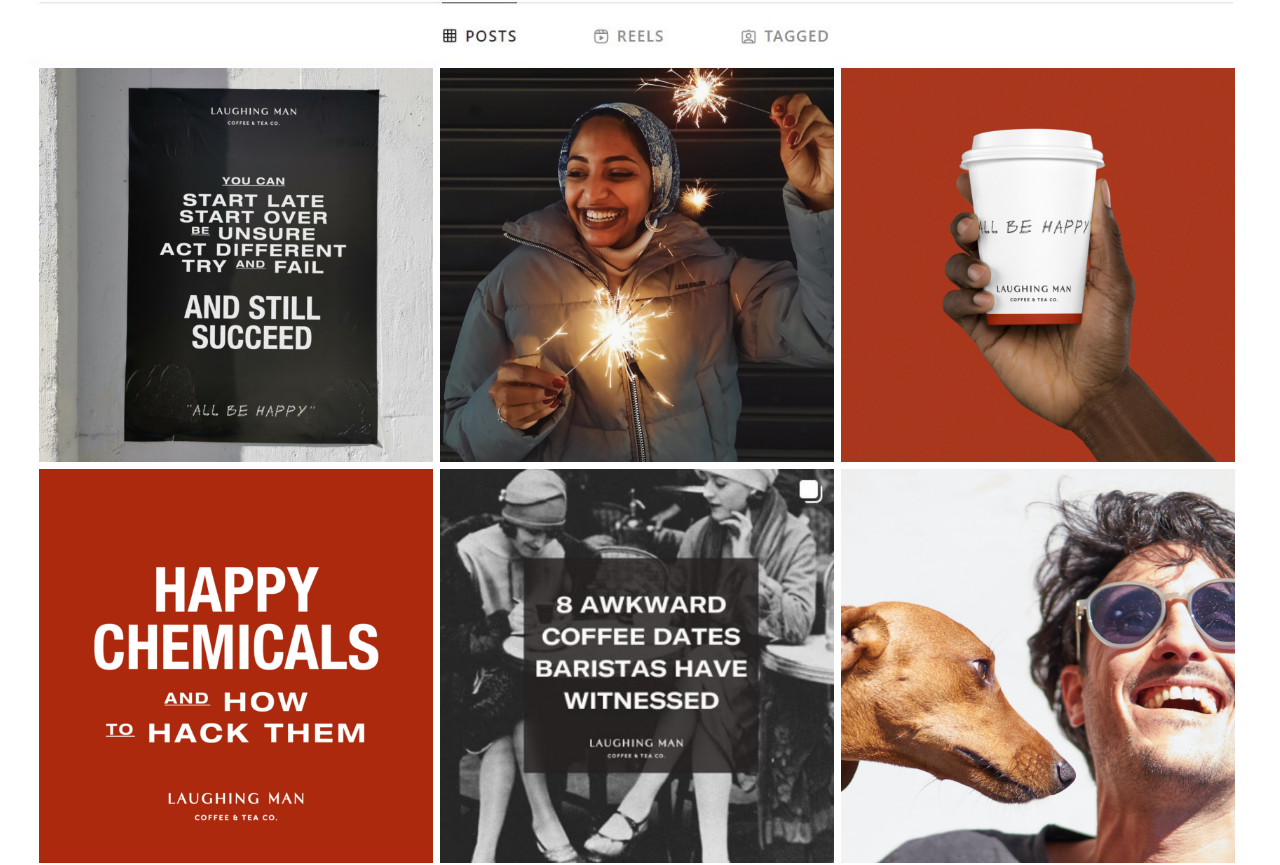Click the Reels video icon
The image size is (1280, 865).
pos(601,36)
